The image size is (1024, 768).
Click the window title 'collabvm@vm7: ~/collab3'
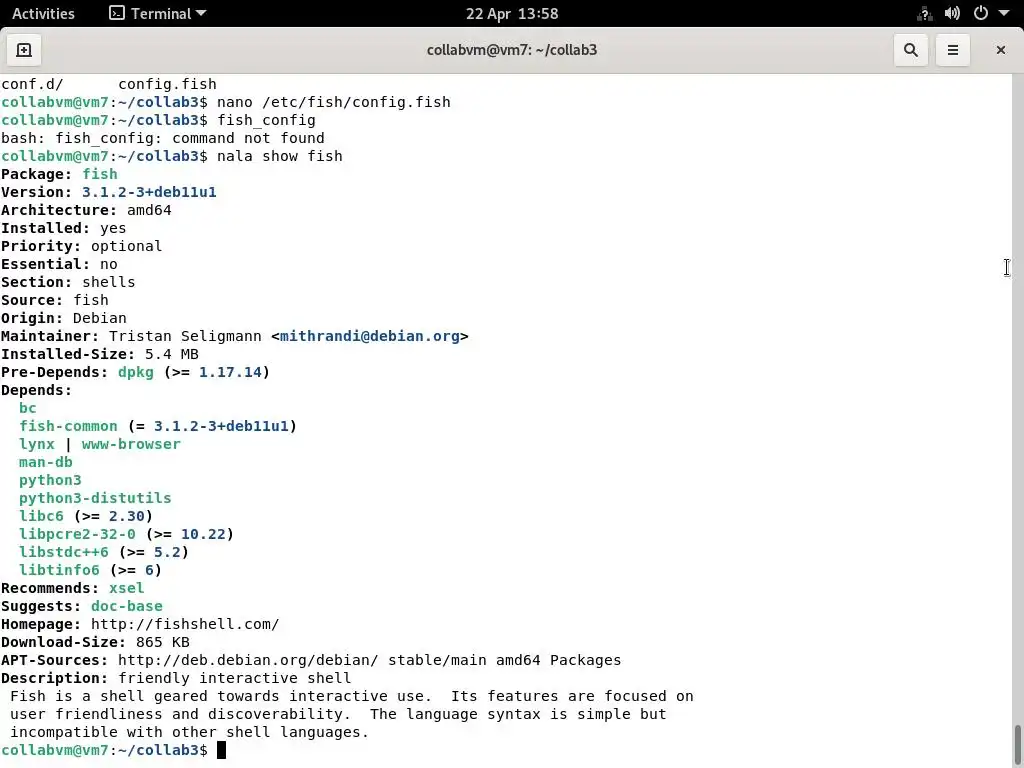pyautogui.click(x=512, y=50)
